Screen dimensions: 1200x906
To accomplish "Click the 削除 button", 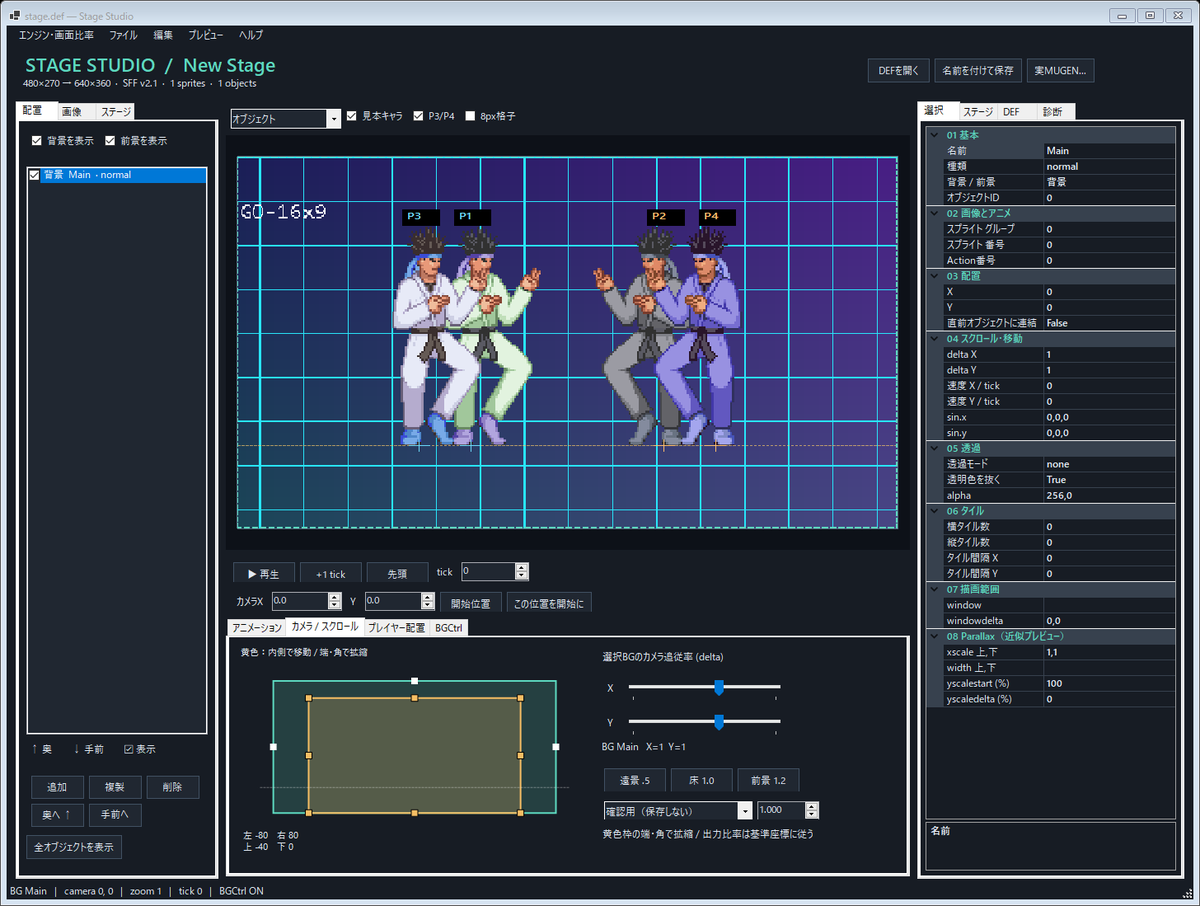I will point(172,787).
